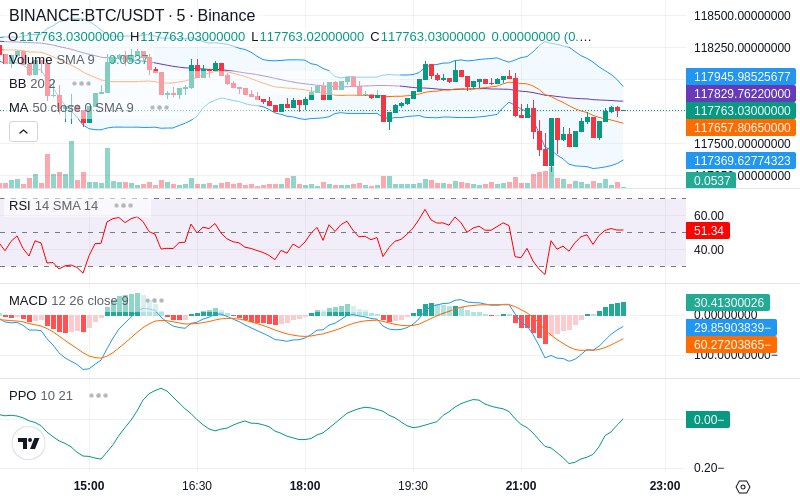Click the Volume SMA 9 legend label
800x500 pixels.
tap(52, 60)
